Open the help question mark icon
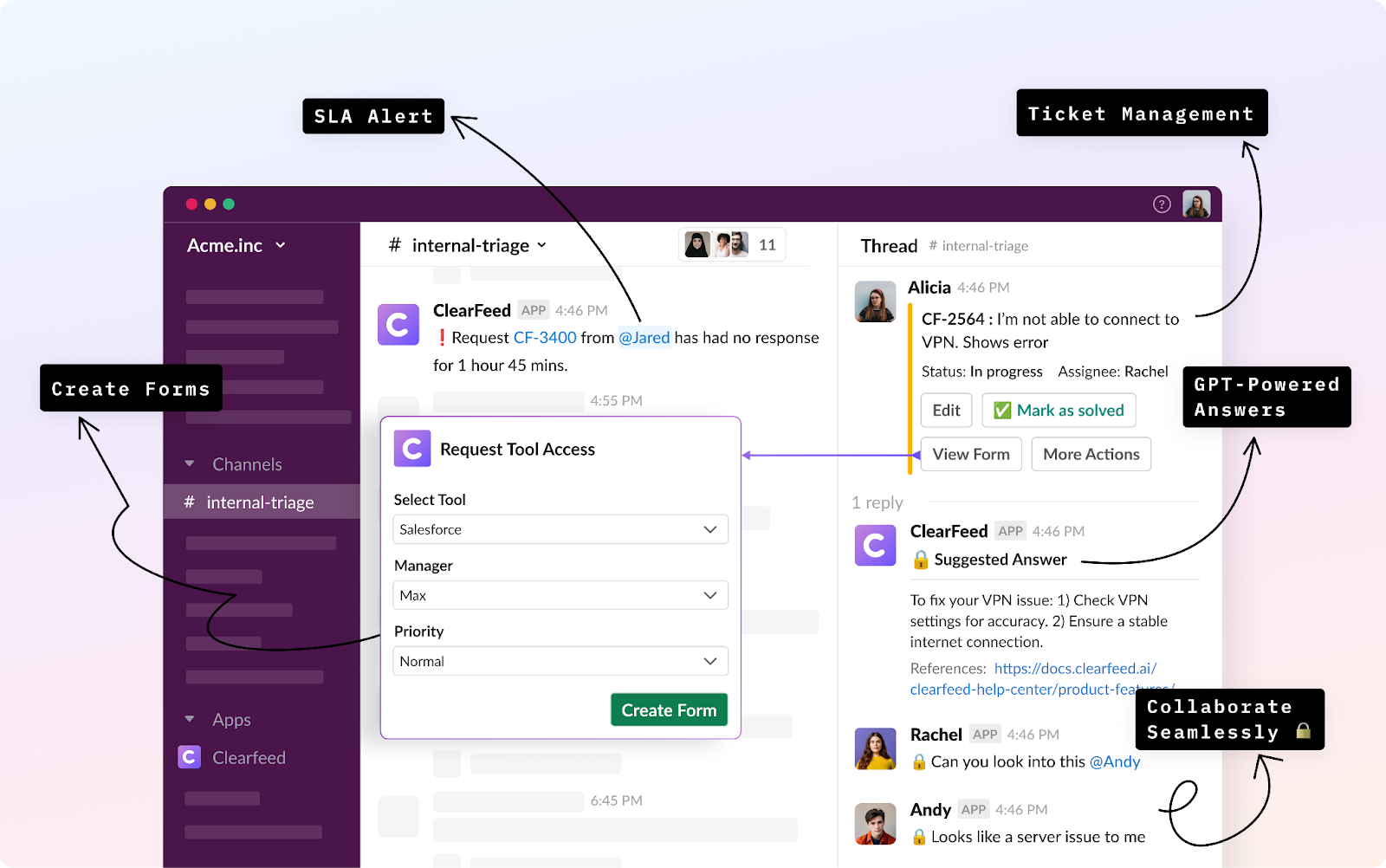The image size is (1386, 868). coord(1162,204)
